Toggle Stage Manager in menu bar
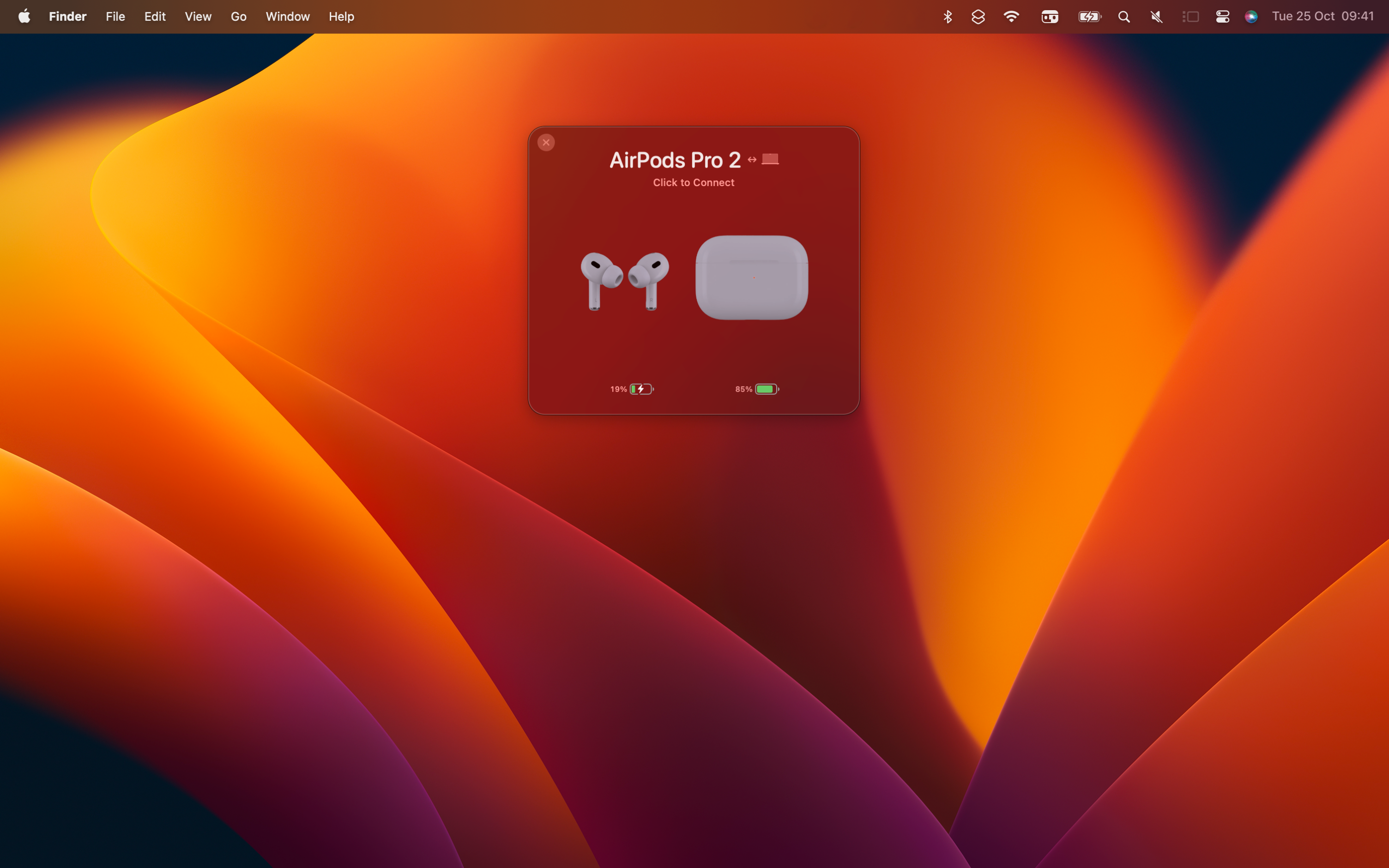This screenshot has height=868, width=1389. point(1190,17)
